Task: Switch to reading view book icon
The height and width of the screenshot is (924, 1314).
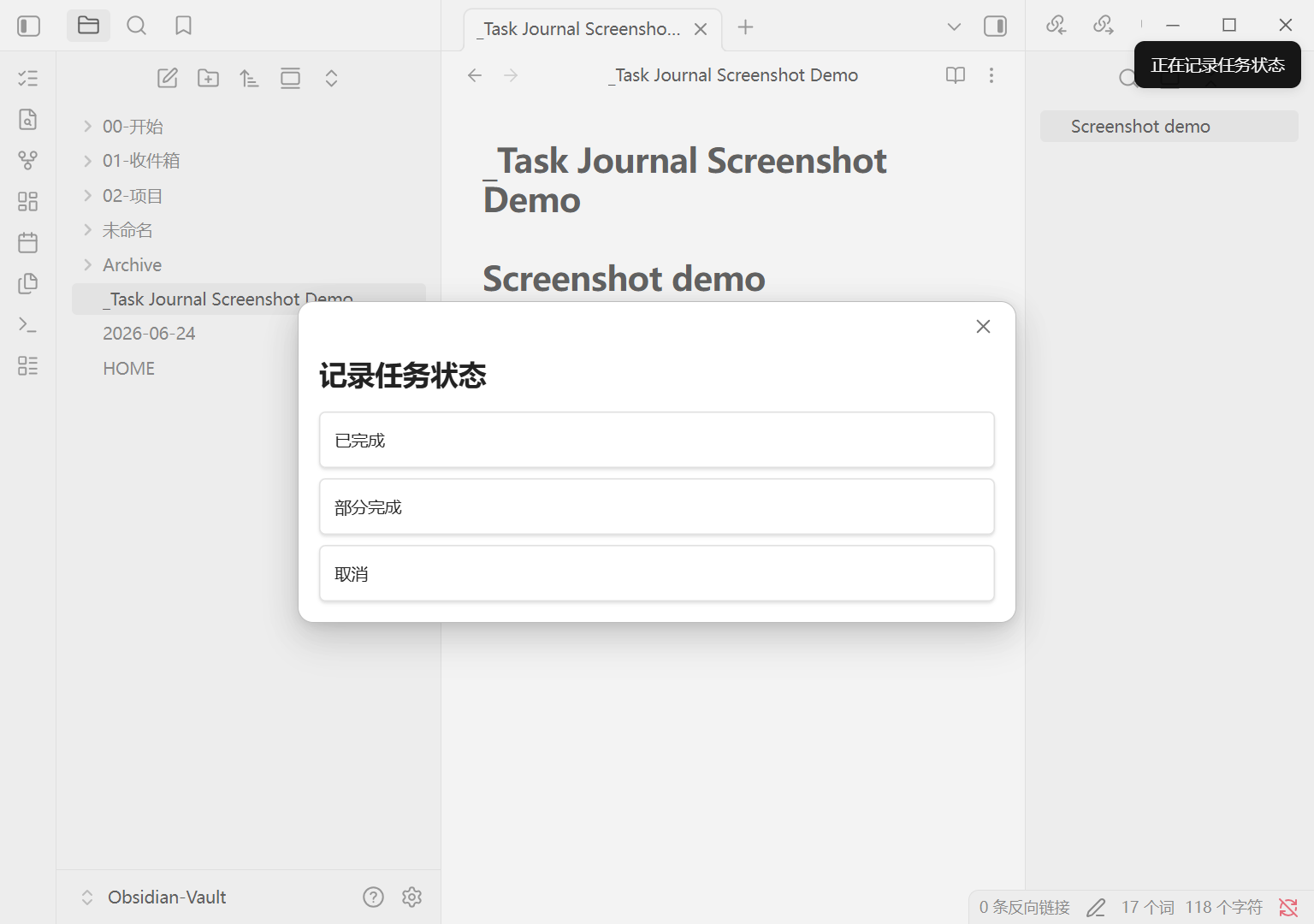Action: [956, 75]
